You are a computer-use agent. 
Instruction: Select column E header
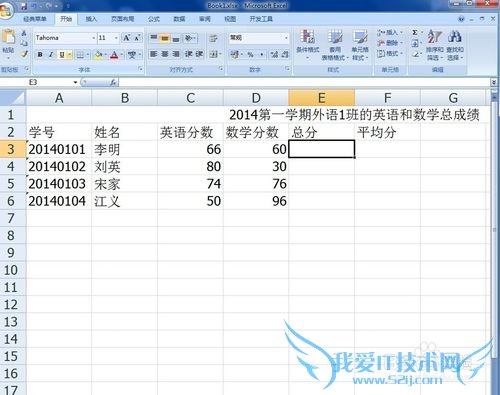(321, 98)
